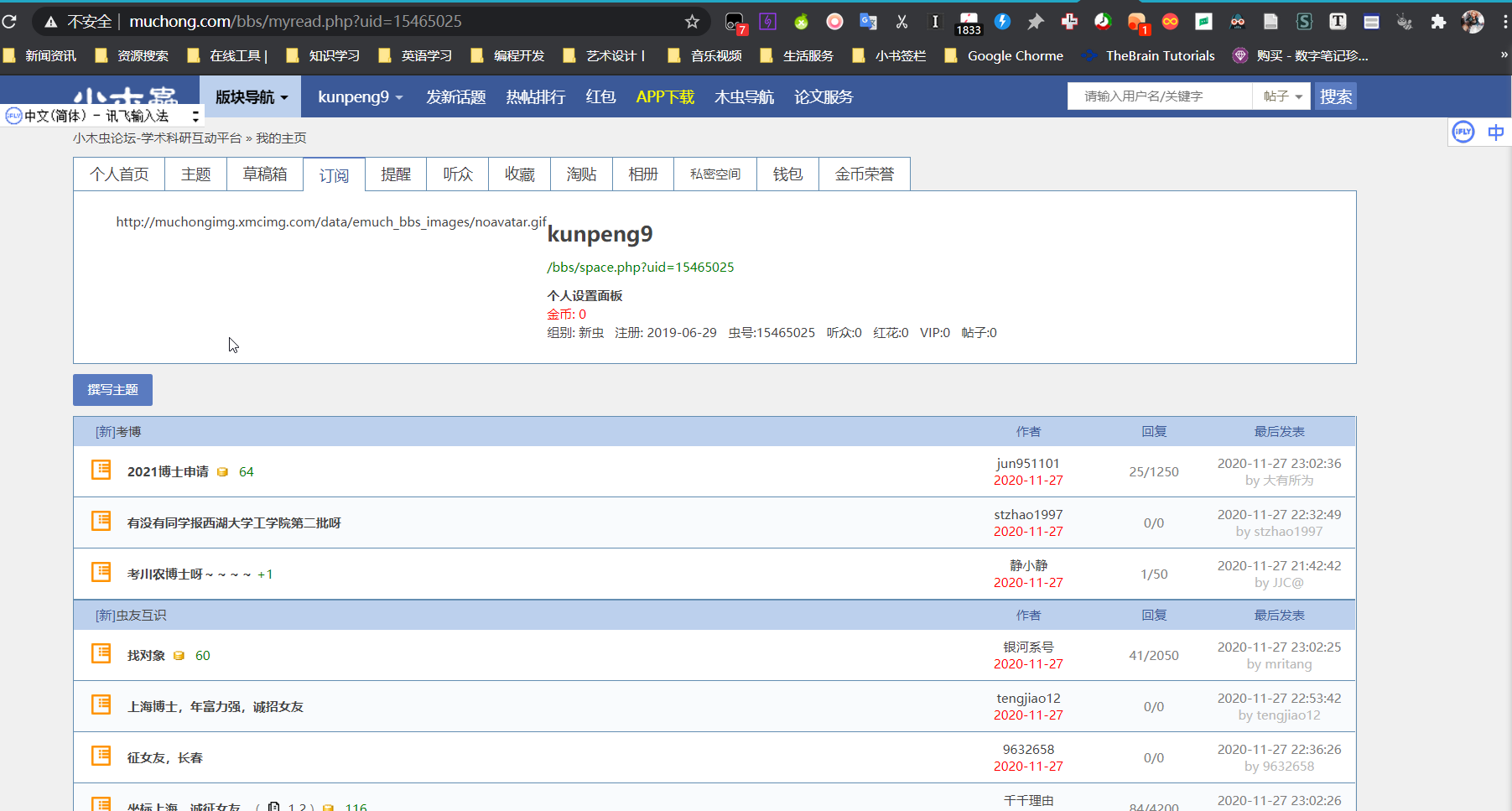The width and height of the screenshot is (1512, 811).
Task: Open thread 有没有同学报西湖大学工学院第二批呀
Action: (234, 523)
